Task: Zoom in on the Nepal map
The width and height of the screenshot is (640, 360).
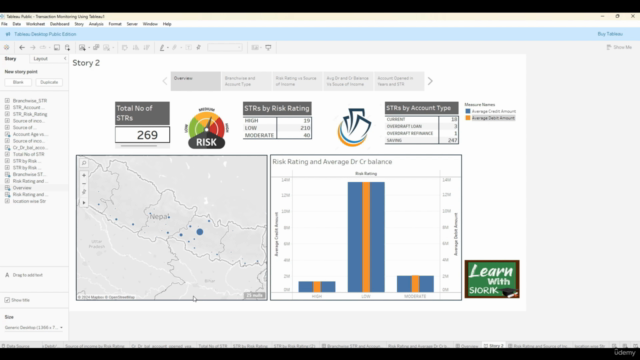Action: [x=84, y=175]
